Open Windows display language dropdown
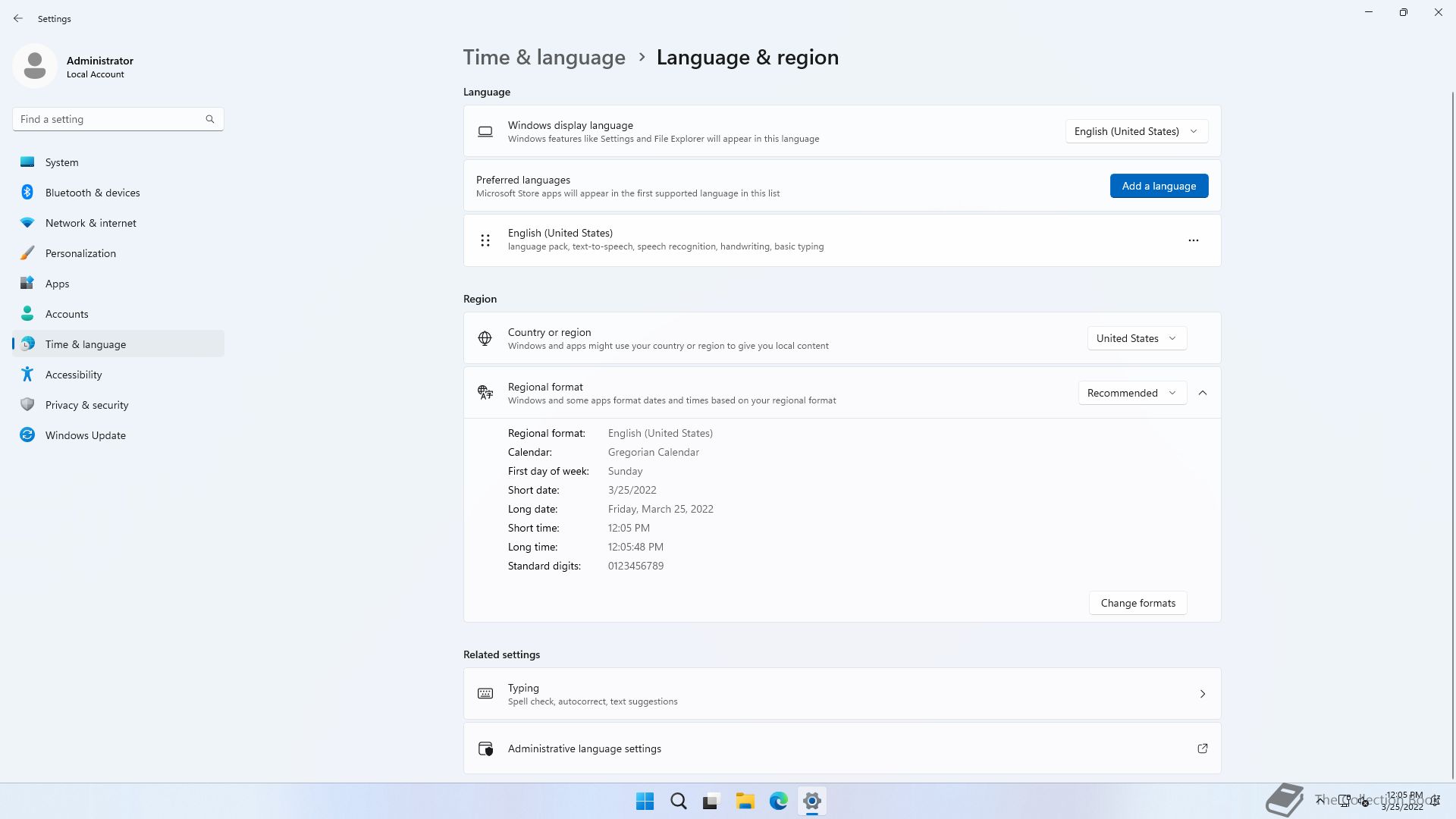The height and width of the screenshot is (819, 1456). (x=1136, y=131)
